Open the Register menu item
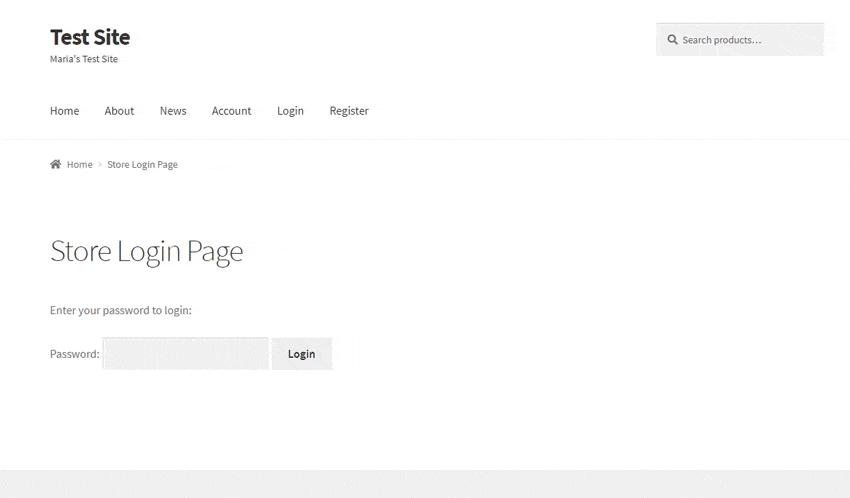This screenshot has width=850, height=498. 349,111
